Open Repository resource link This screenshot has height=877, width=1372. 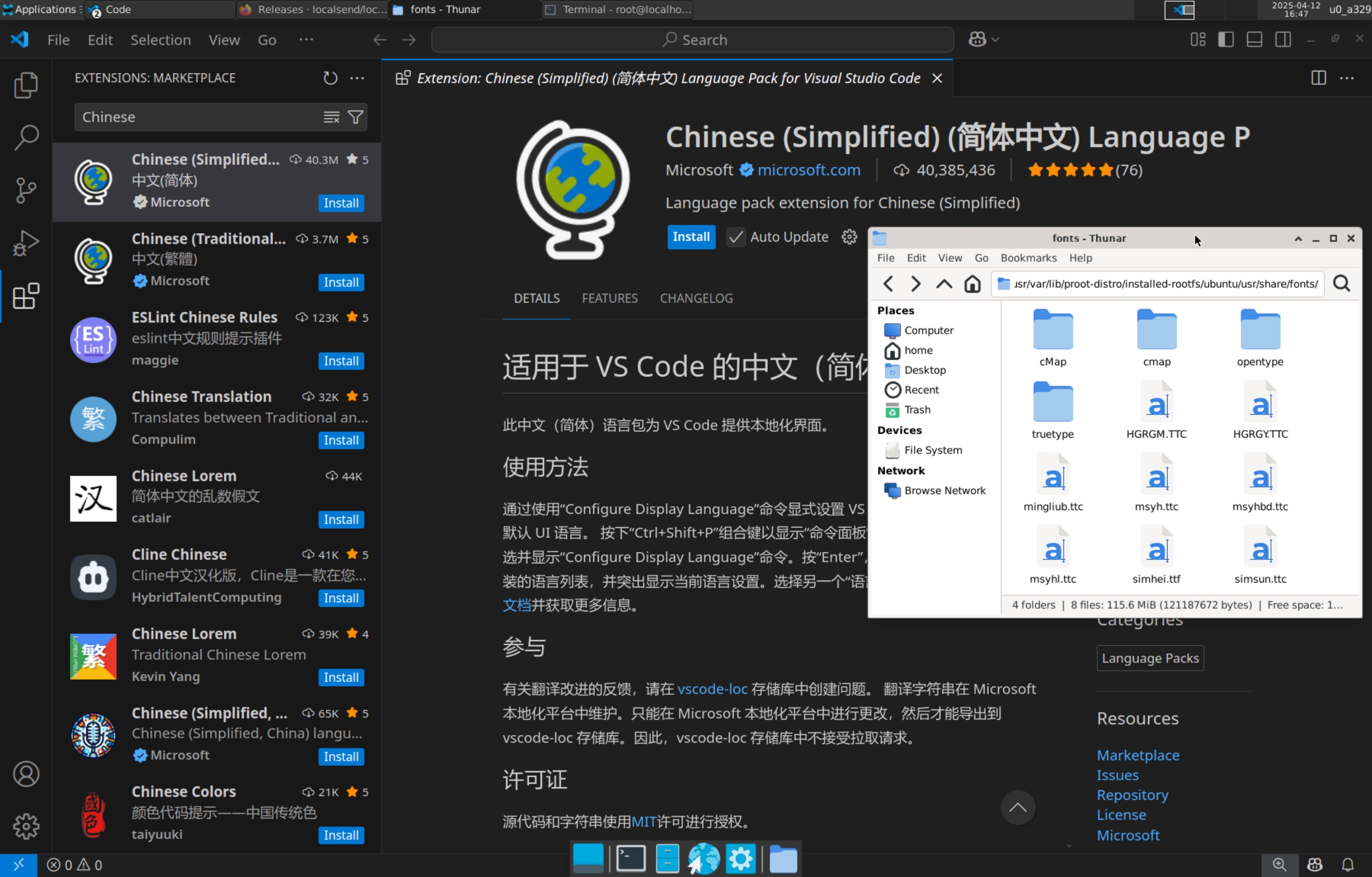1132,795
